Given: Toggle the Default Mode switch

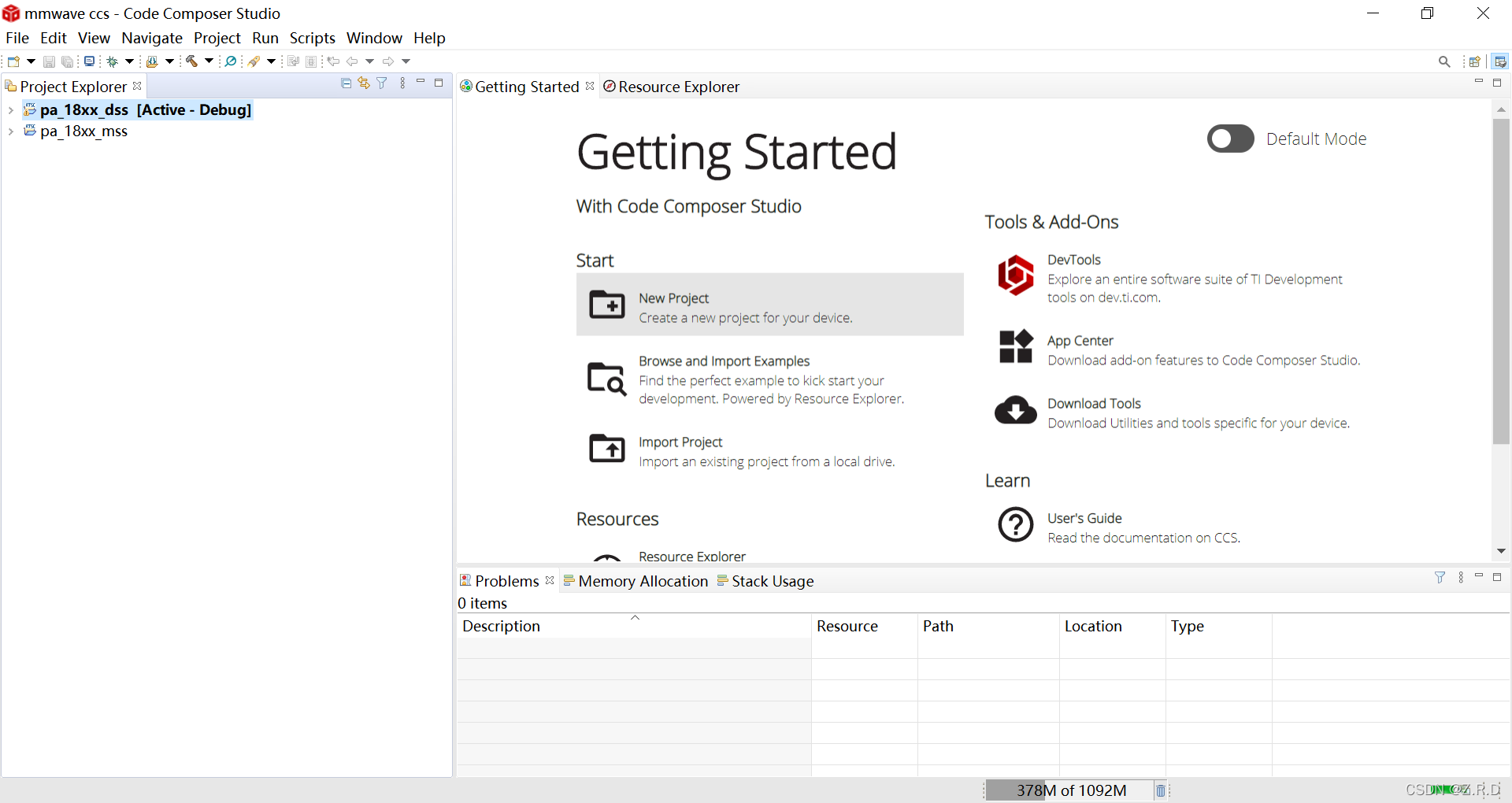Looking at the screenshot, I should tap(1231, 139).
